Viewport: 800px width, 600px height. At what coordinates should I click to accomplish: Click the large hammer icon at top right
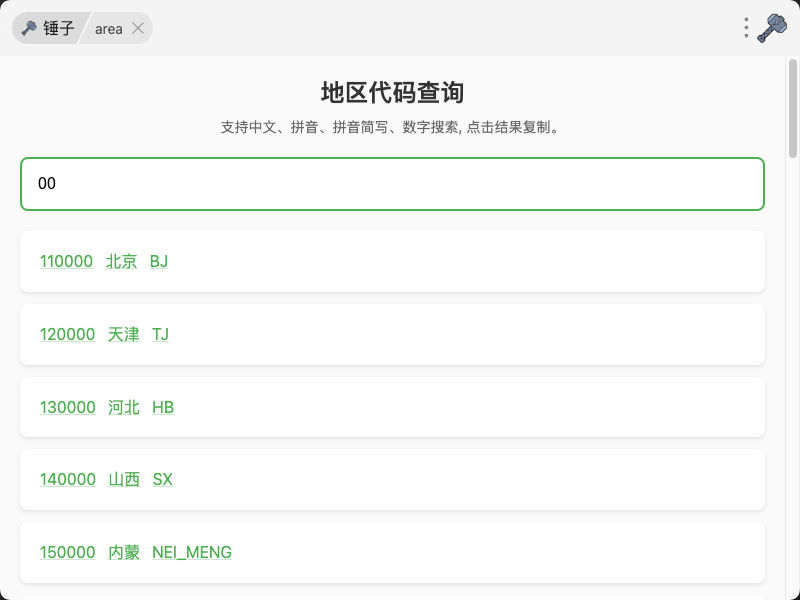tap(772, 28)
